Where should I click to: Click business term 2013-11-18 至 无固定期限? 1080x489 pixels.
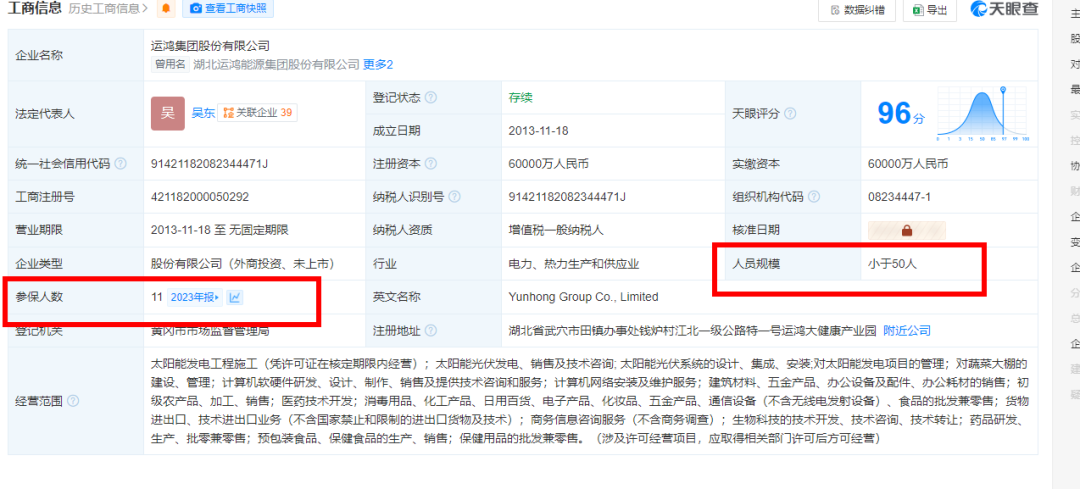220,231
